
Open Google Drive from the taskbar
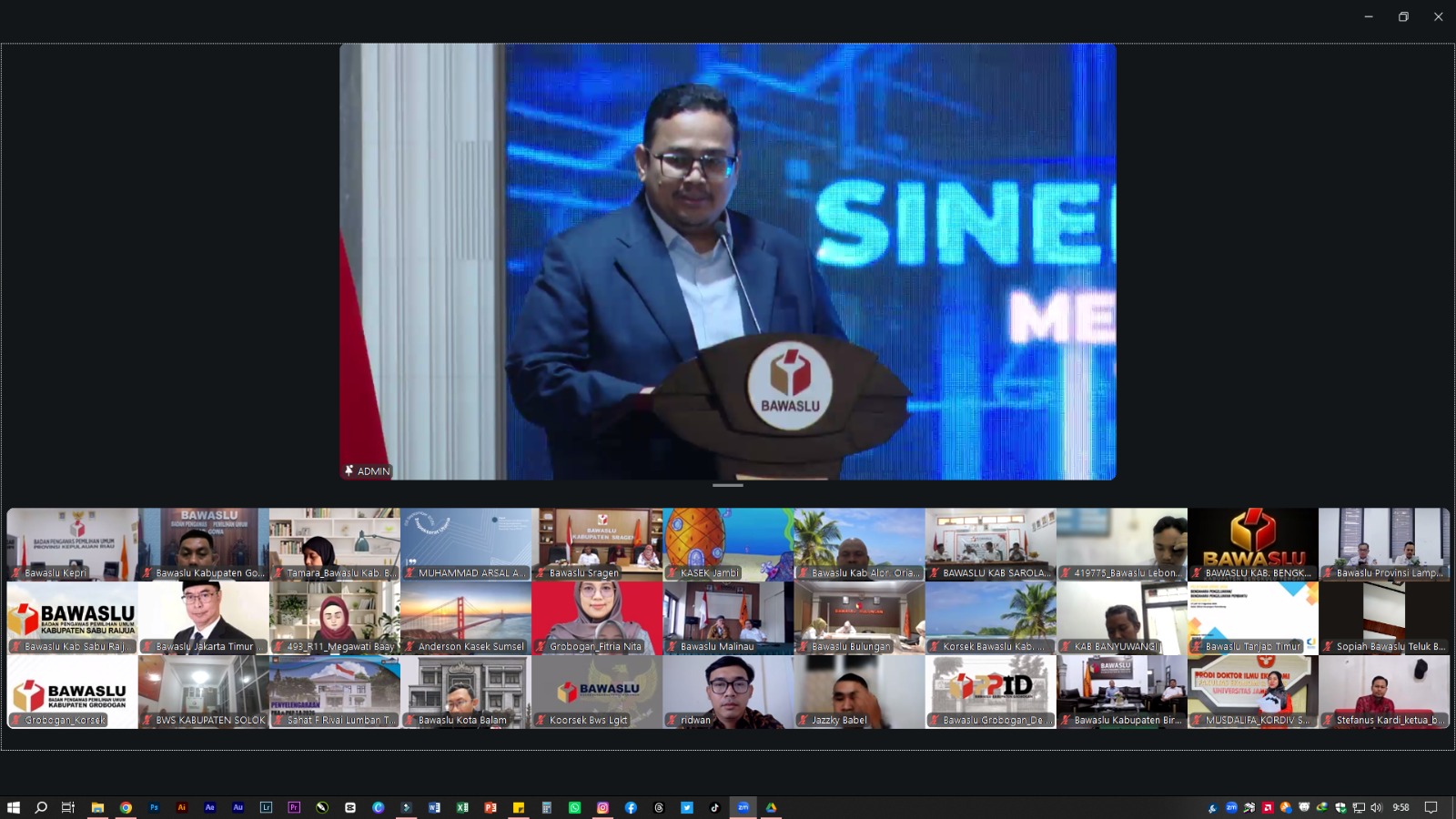(x=771, y=807)
